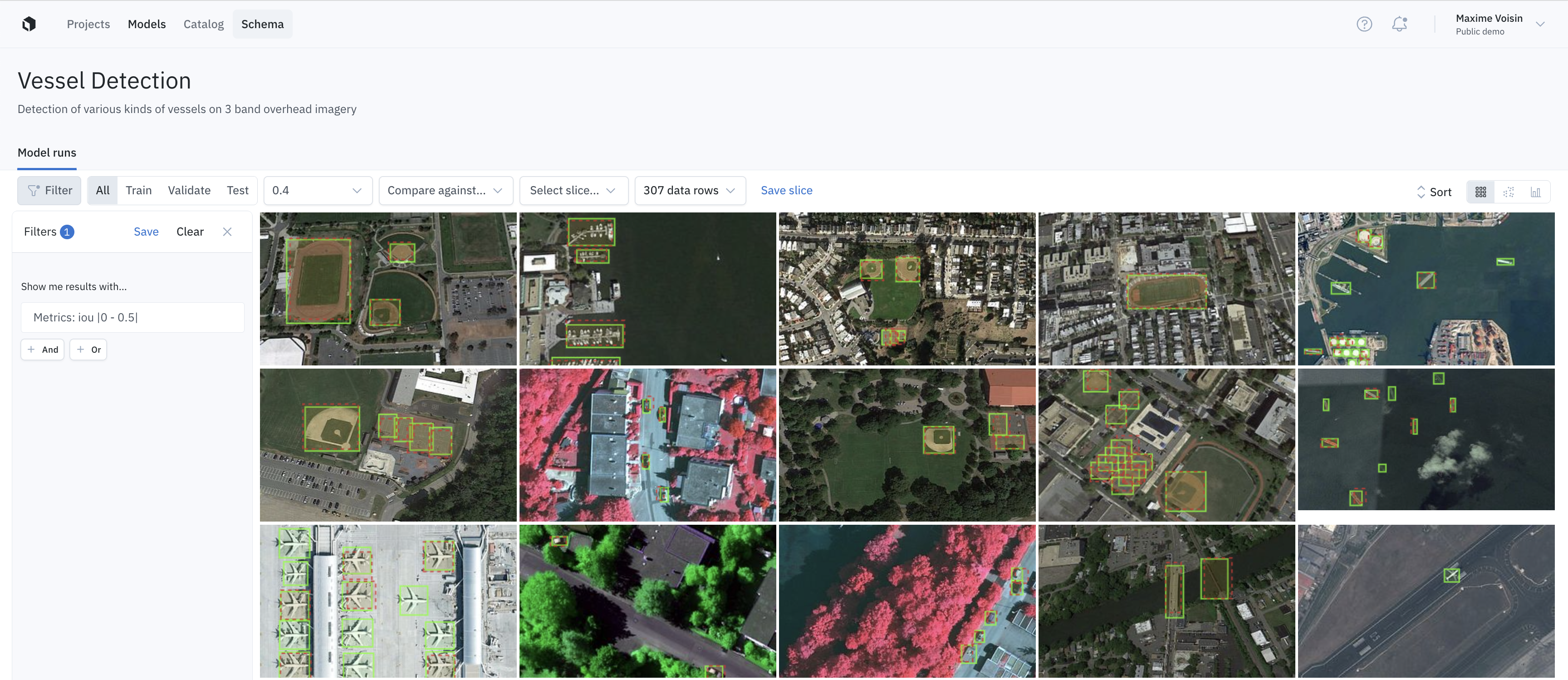Image resolution: width=1568 pixels, height=680 pixels.
Task: Select the Train split toggle
Action: coord(138,191)
